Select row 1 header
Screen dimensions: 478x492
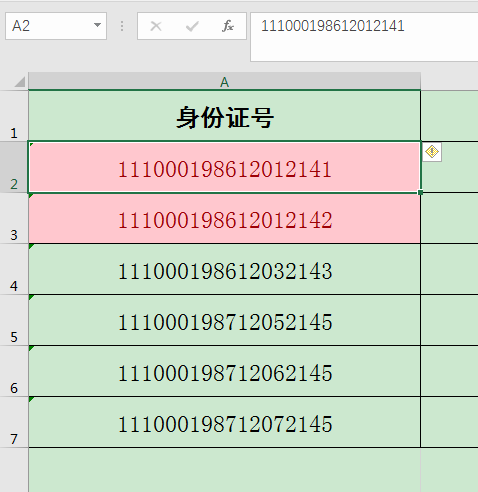14,116
